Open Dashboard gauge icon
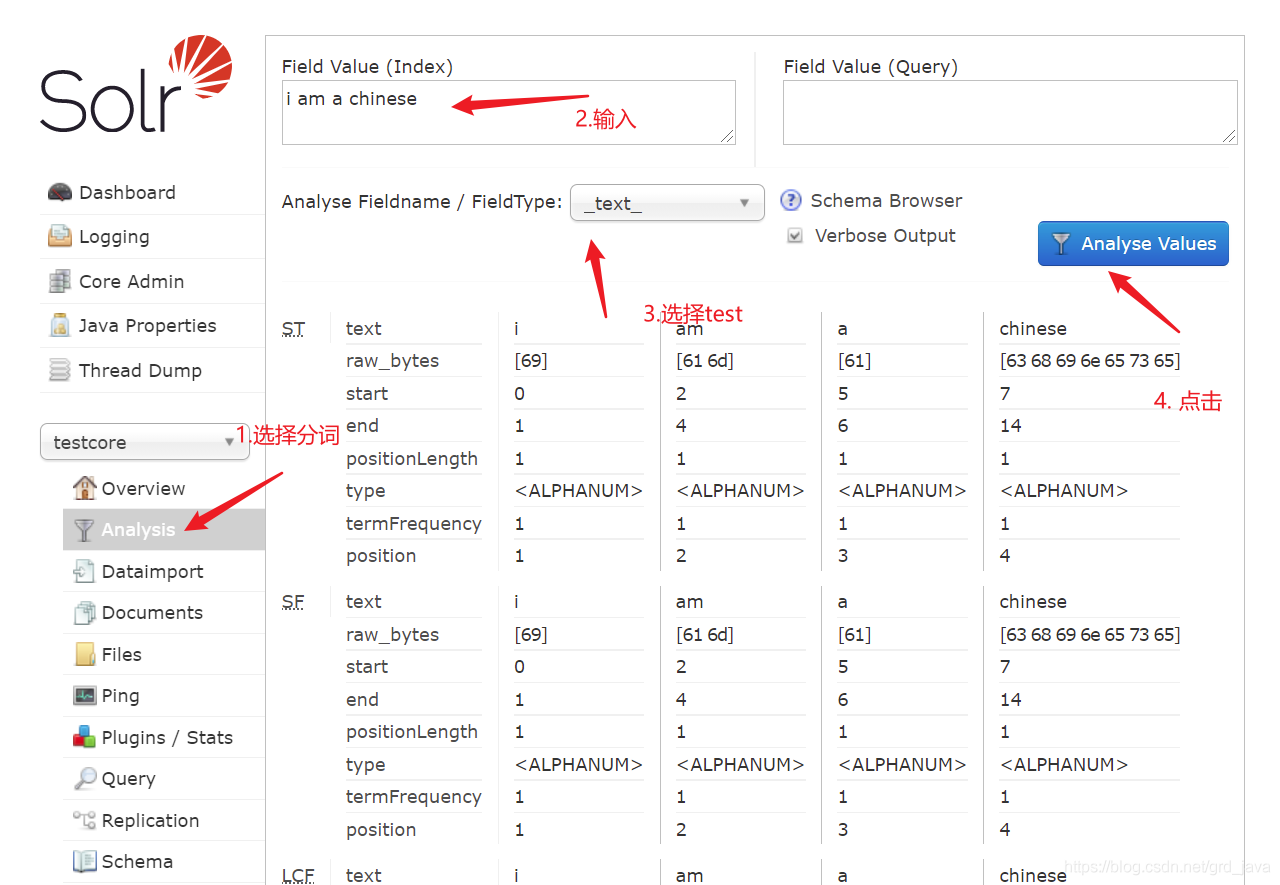Screen dimensions: 1280x885 pyautogui.click(x=60, y=192)
